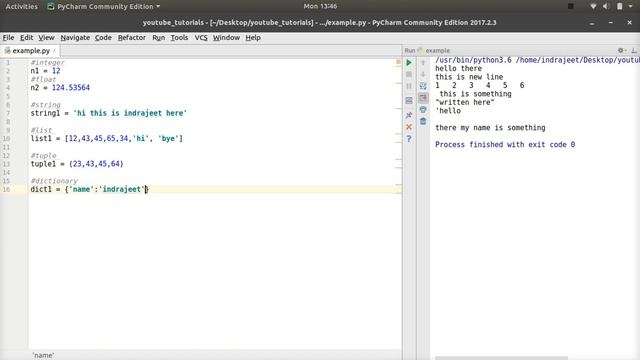
Task: Close the run session with red X
Action: coord(409,127)
